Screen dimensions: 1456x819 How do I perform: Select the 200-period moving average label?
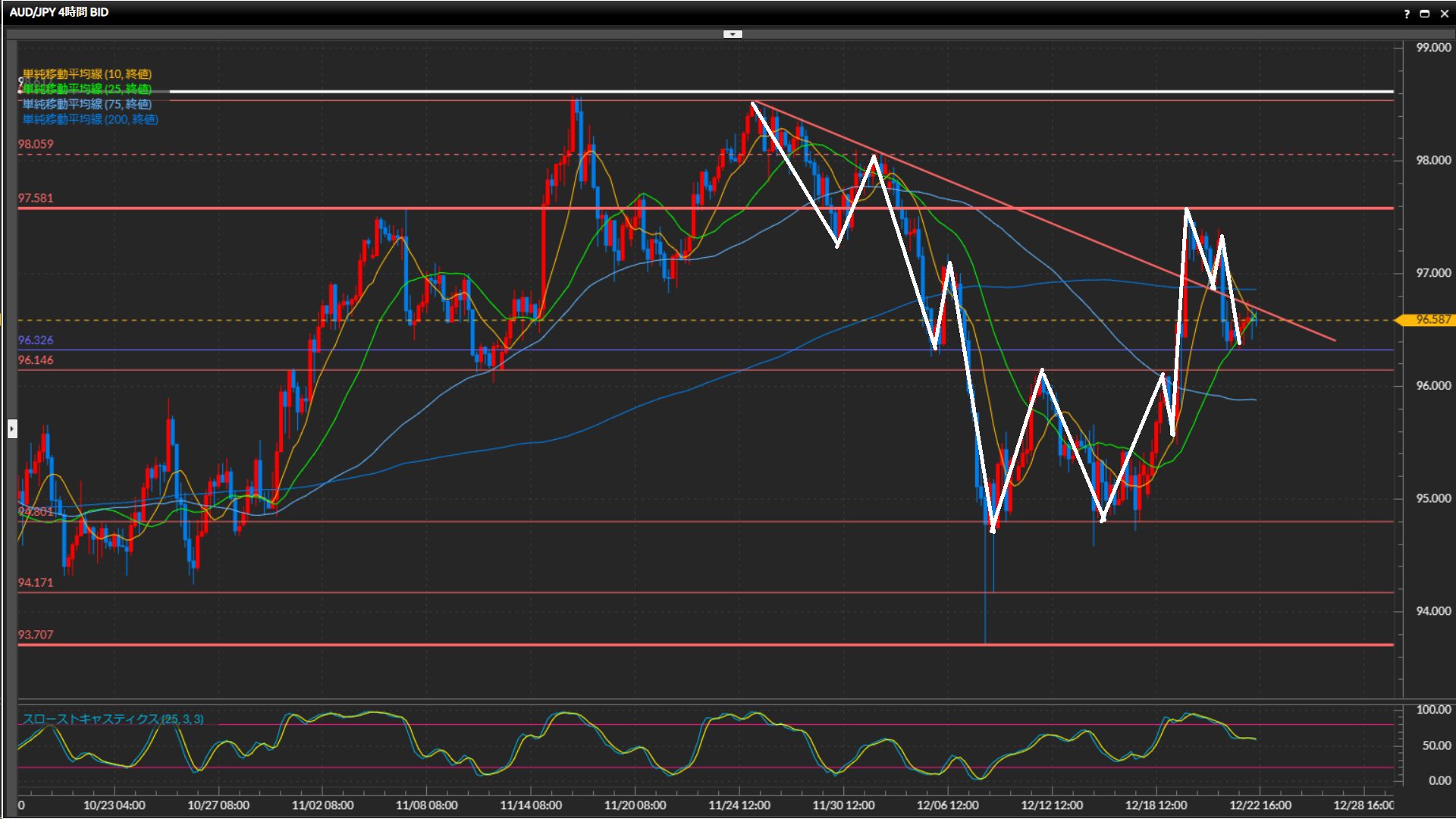(90, 119)
